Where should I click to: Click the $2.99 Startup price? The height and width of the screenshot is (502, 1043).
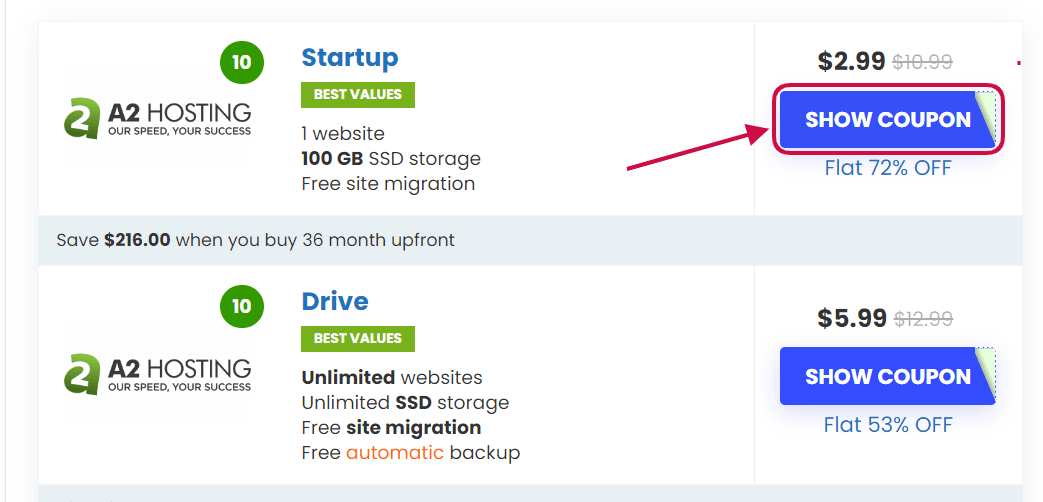851,62
